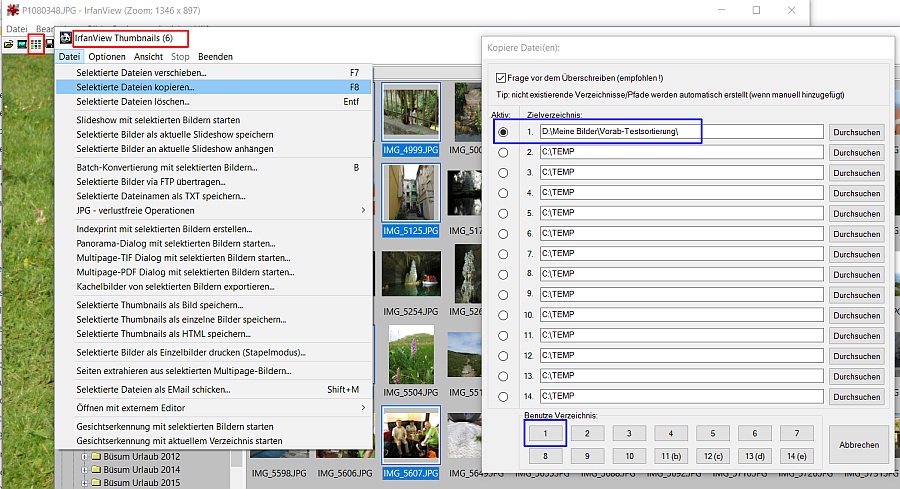Select the Aktiv radio button for directory 1
Screen dimensions: 900x489
tap(502, 132)
